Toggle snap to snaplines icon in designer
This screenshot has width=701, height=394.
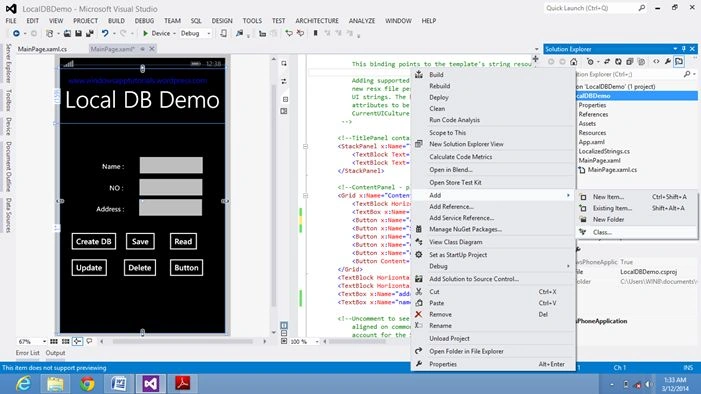[x=77, y=342]
